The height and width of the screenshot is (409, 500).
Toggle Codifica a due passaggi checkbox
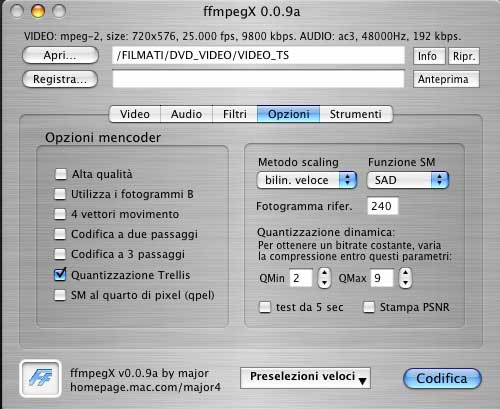(x=60, y=234)
